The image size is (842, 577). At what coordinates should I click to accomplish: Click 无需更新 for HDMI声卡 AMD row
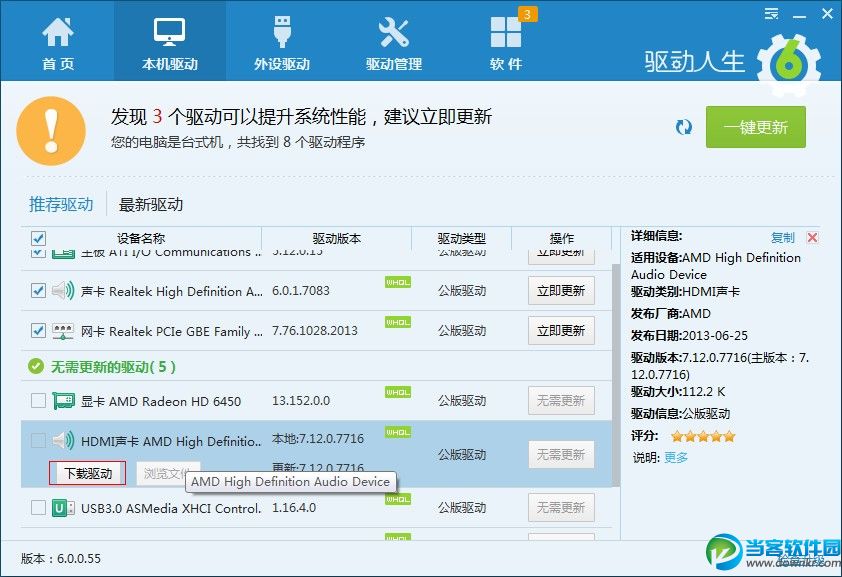pos(561,455)
